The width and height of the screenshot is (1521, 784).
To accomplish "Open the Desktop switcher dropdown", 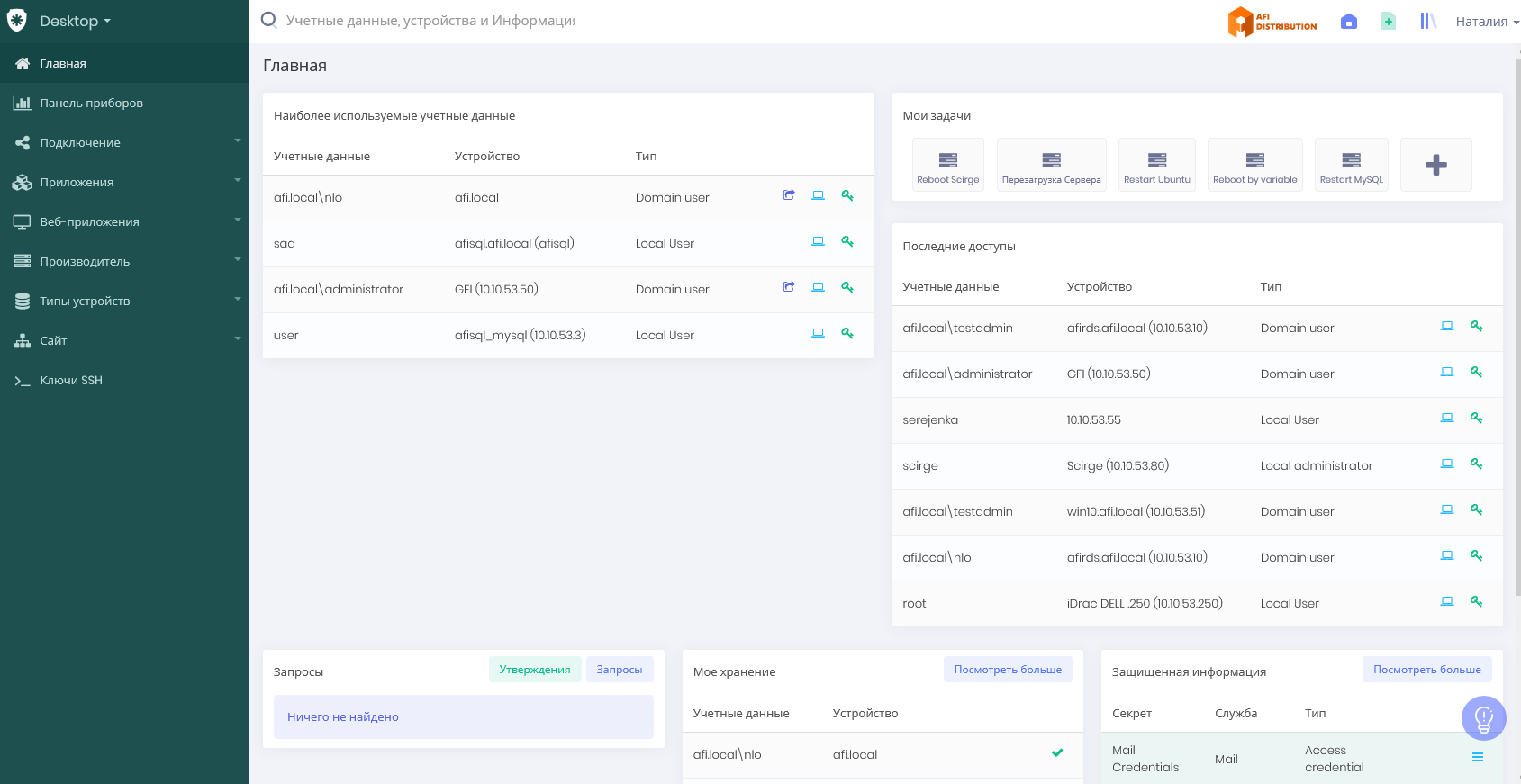I will (x=75, y=21).
